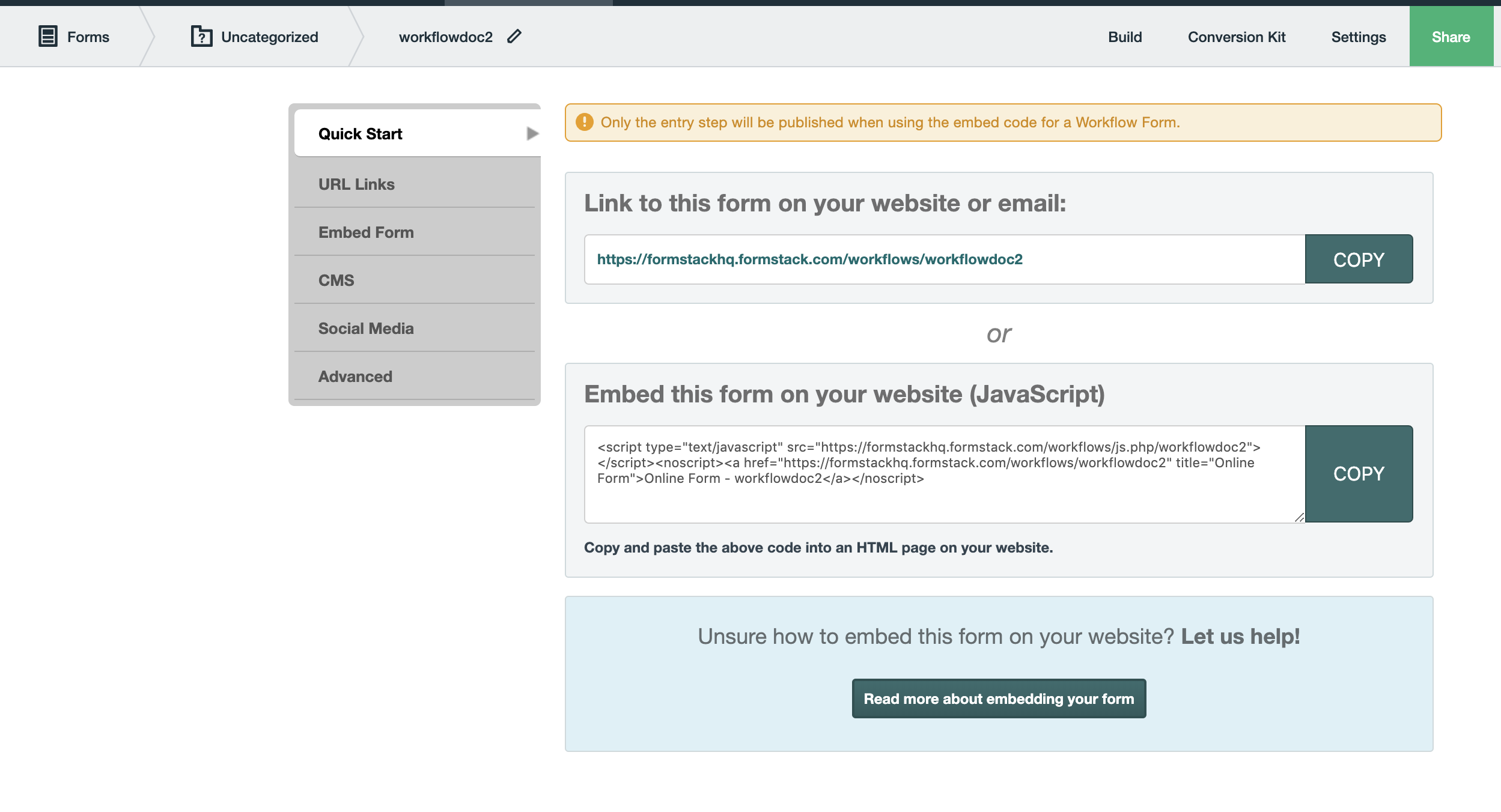Select the CMS sidebar option
Screen dimensions: 1501x812
336,280
